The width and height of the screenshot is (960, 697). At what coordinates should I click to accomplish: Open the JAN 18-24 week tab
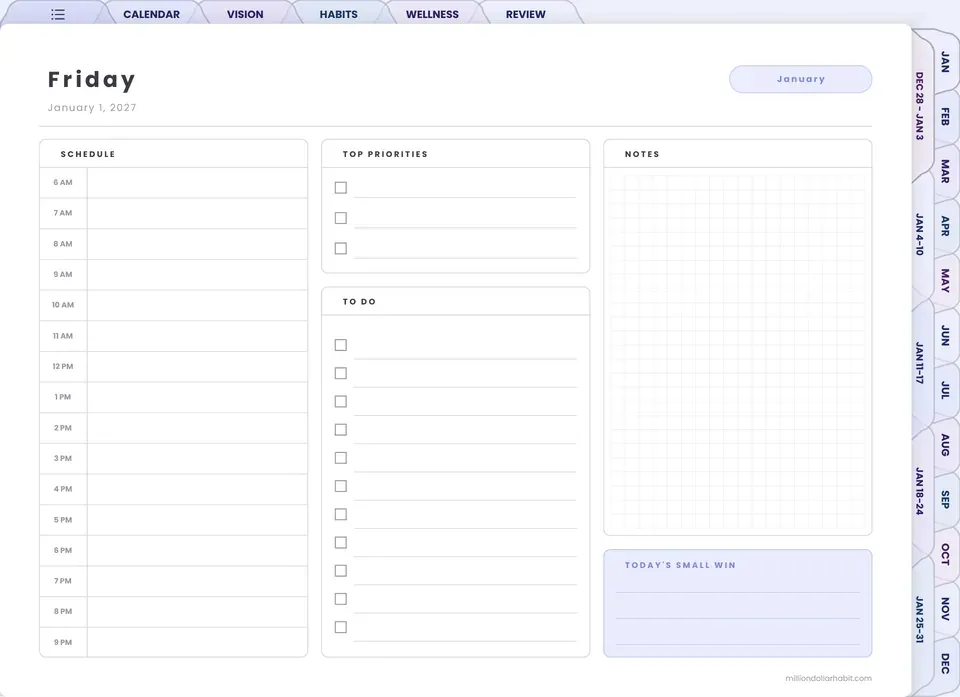920,491
